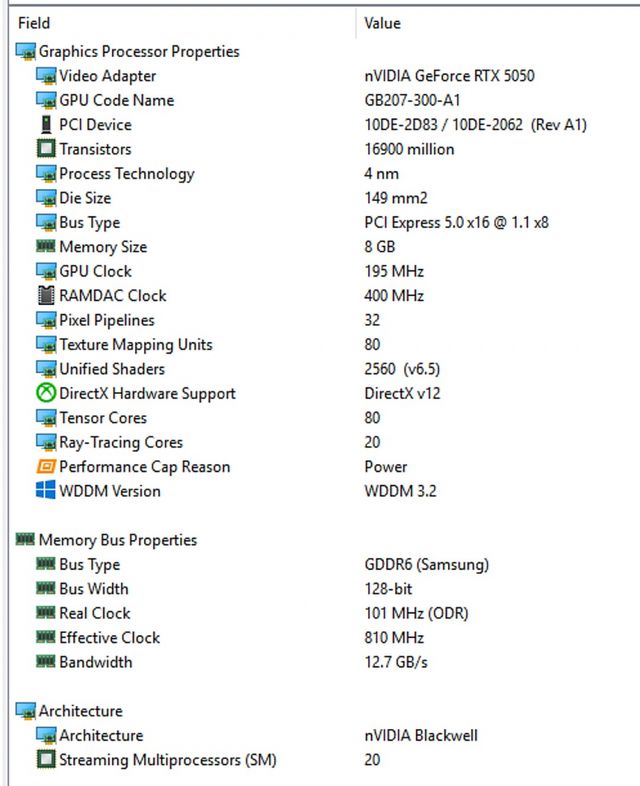The image size is (640, 786).
Task: Select the Architecture group heading
Action: click(x=80, y=711)
